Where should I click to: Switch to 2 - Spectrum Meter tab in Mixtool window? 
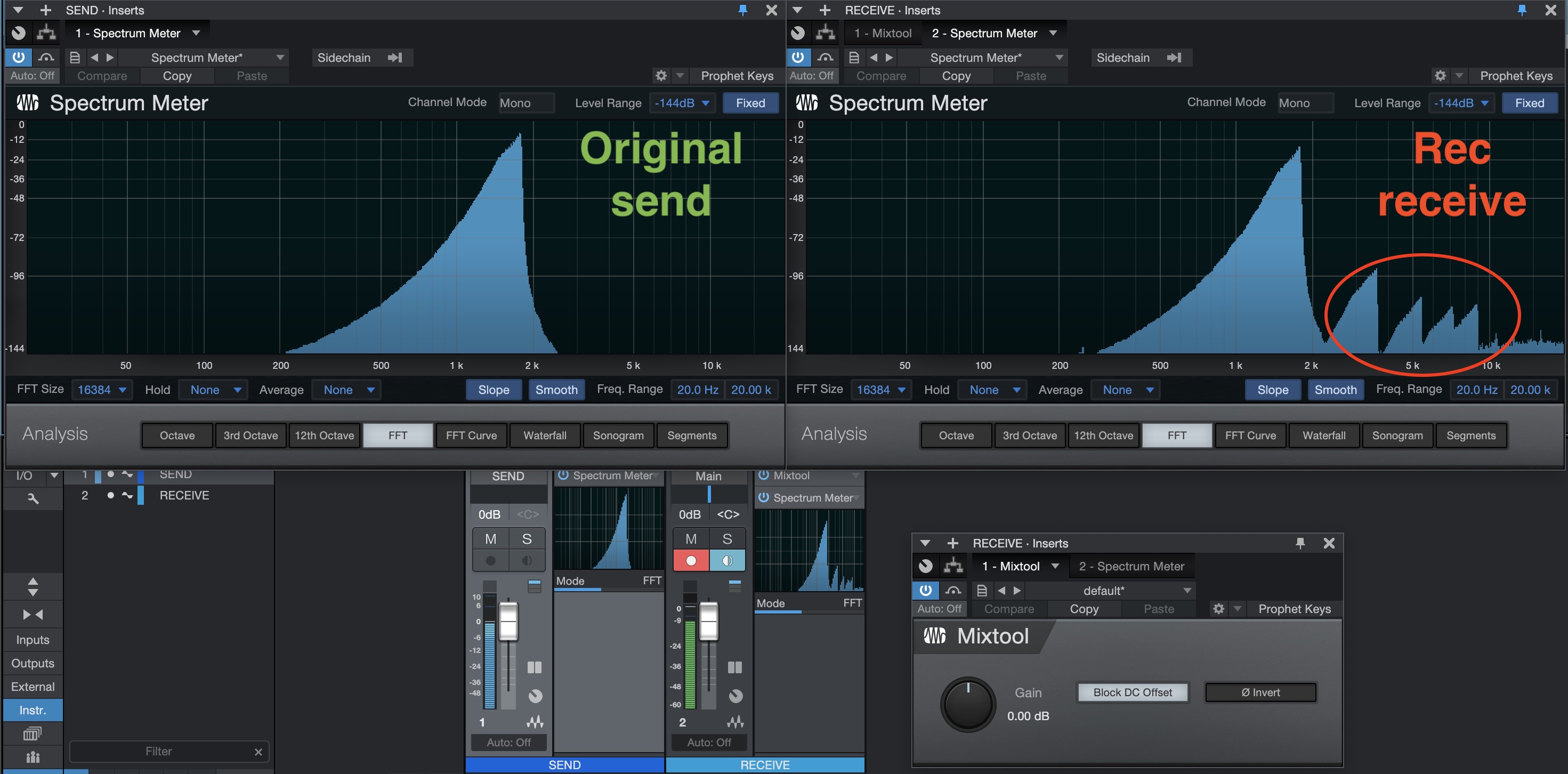(x=1131, y=566)
